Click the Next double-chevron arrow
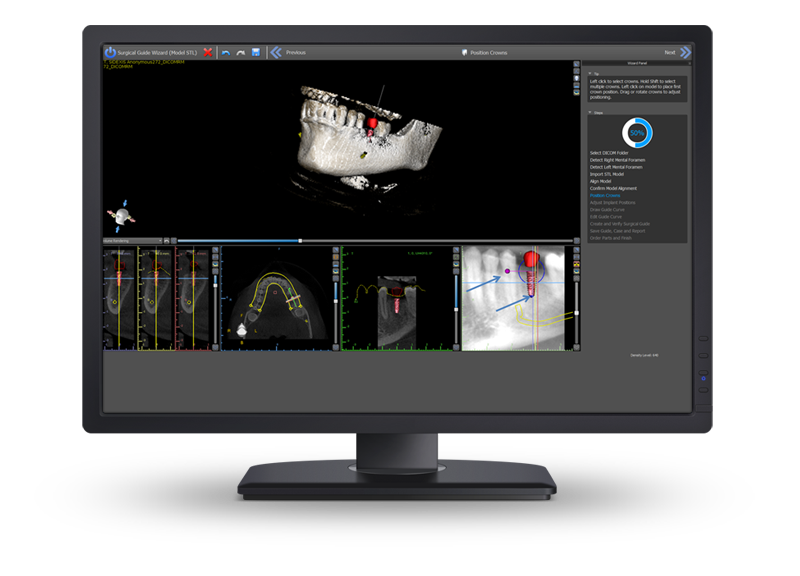The height and width of the screenshot is (576, 800). [x=685, y=52]
